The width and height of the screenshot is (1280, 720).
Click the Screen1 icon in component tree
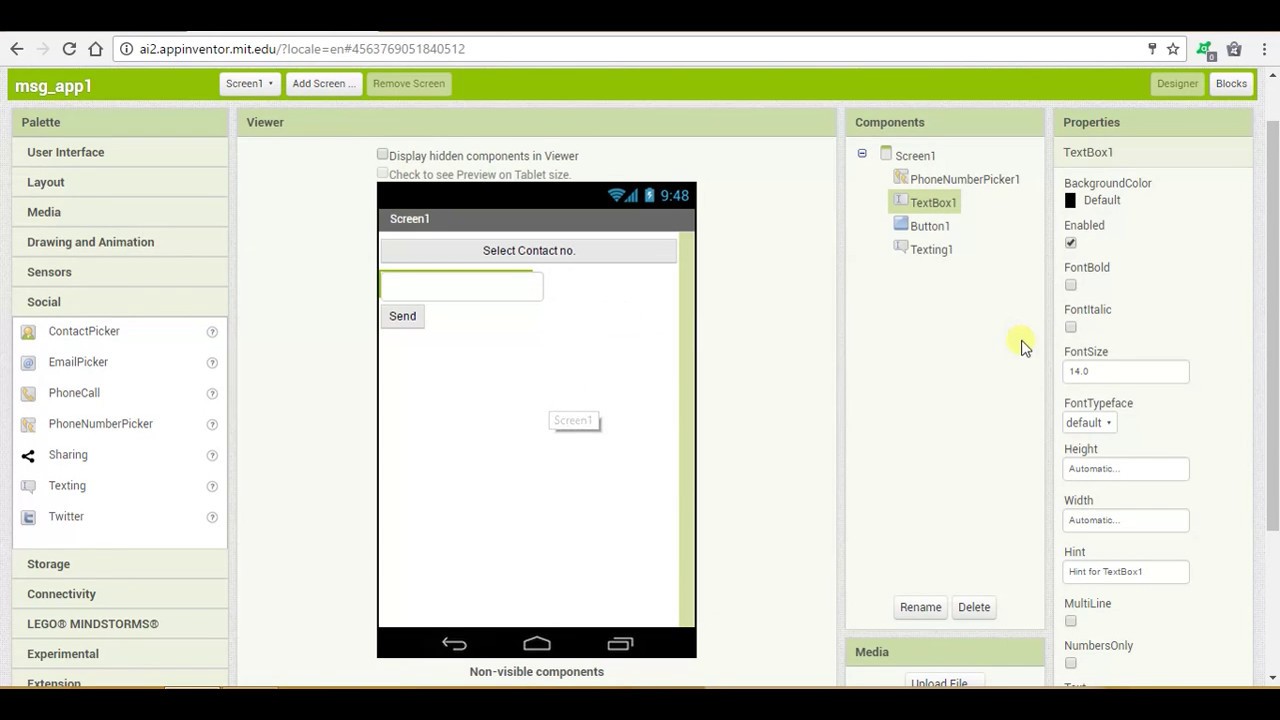point(886,154)
